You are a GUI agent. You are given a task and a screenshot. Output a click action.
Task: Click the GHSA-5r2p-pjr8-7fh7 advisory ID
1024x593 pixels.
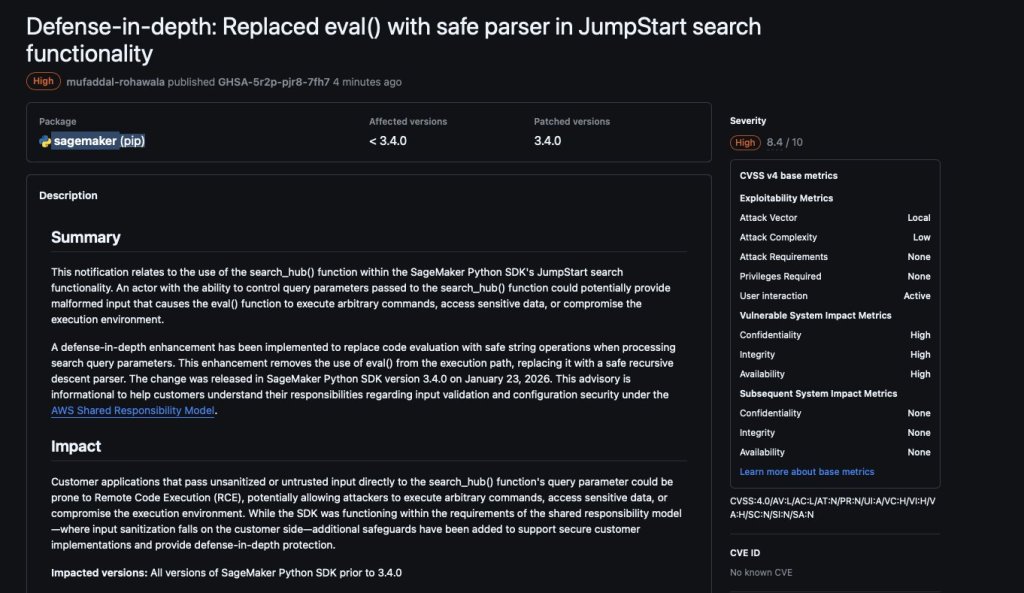coord(273,82)
